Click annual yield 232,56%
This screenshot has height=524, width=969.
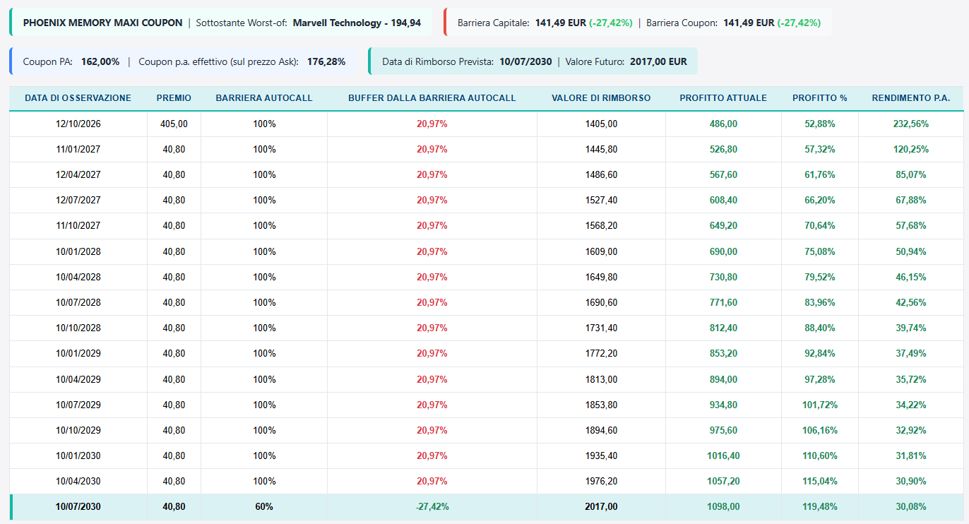coord(911,124)
